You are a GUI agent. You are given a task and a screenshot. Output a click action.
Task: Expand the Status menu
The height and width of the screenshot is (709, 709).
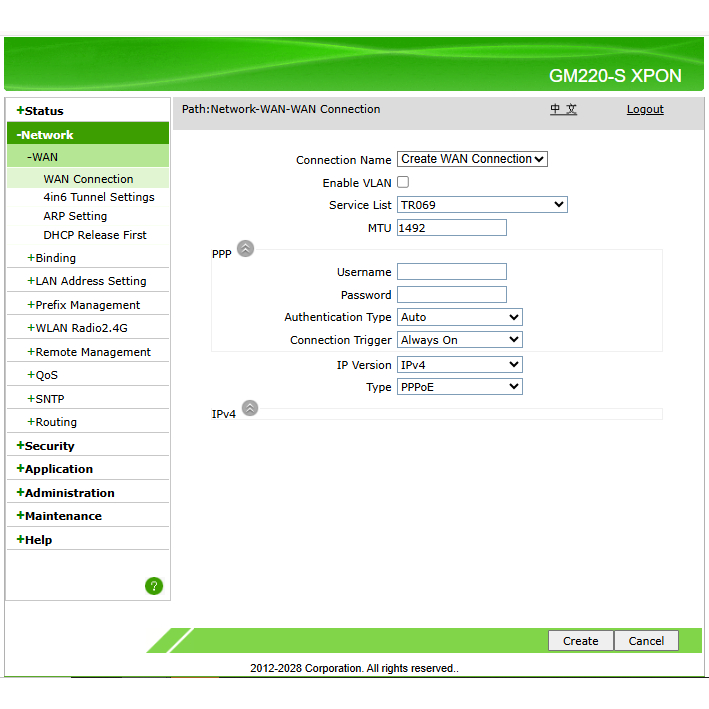point(43,111)
